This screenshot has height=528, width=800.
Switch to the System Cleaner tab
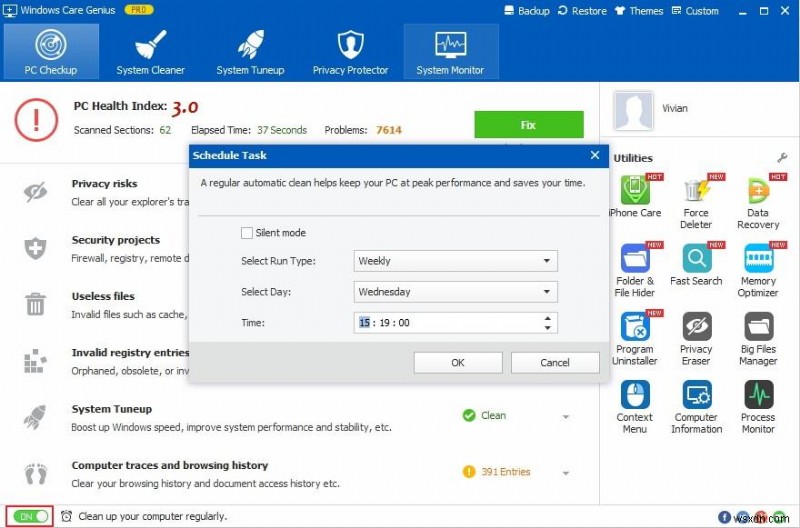[151, 52]
